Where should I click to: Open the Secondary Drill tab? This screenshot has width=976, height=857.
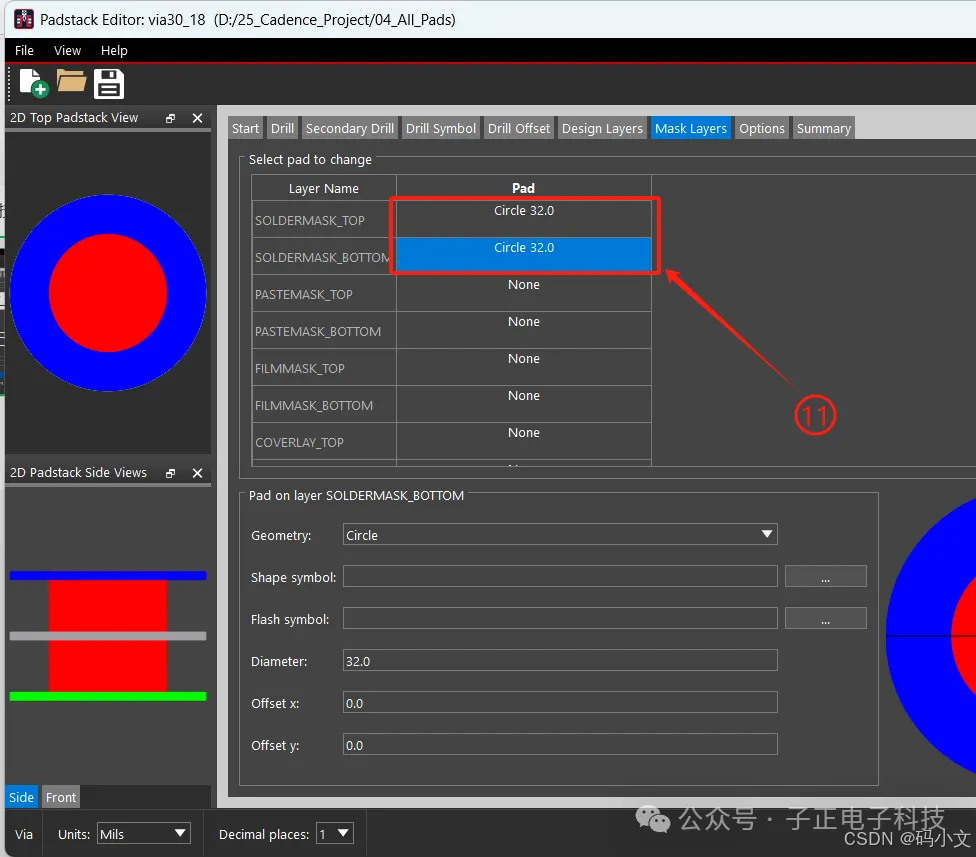point(350,128)
